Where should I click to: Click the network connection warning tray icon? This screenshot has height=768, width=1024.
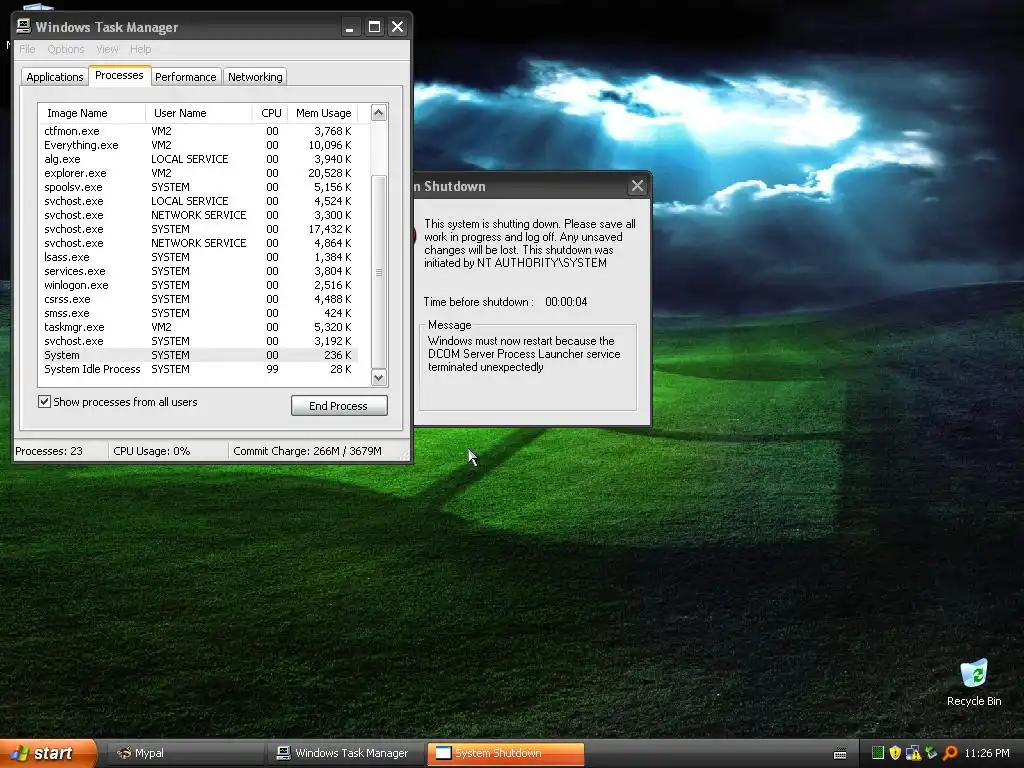click(913, 753)
